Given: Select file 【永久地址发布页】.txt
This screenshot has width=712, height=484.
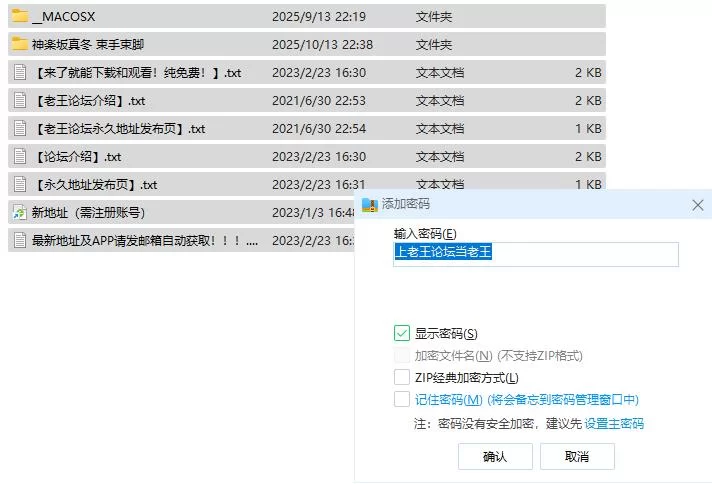Looking at the screenshot, I should coord(95,185).
